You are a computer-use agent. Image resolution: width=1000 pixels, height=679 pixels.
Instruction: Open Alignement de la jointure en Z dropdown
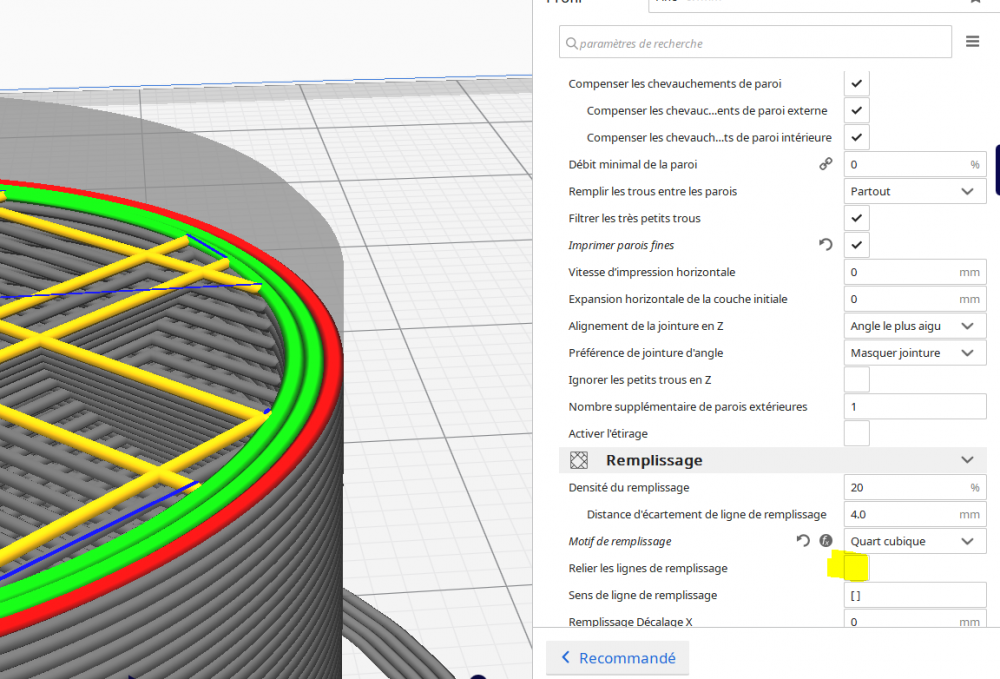tap(915, 326)
